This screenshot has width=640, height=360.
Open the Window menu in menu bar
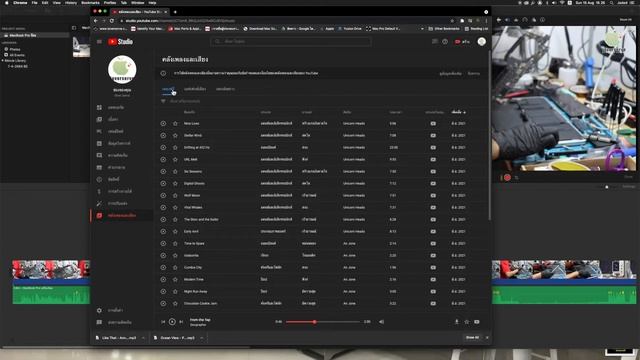click(138, 2)
